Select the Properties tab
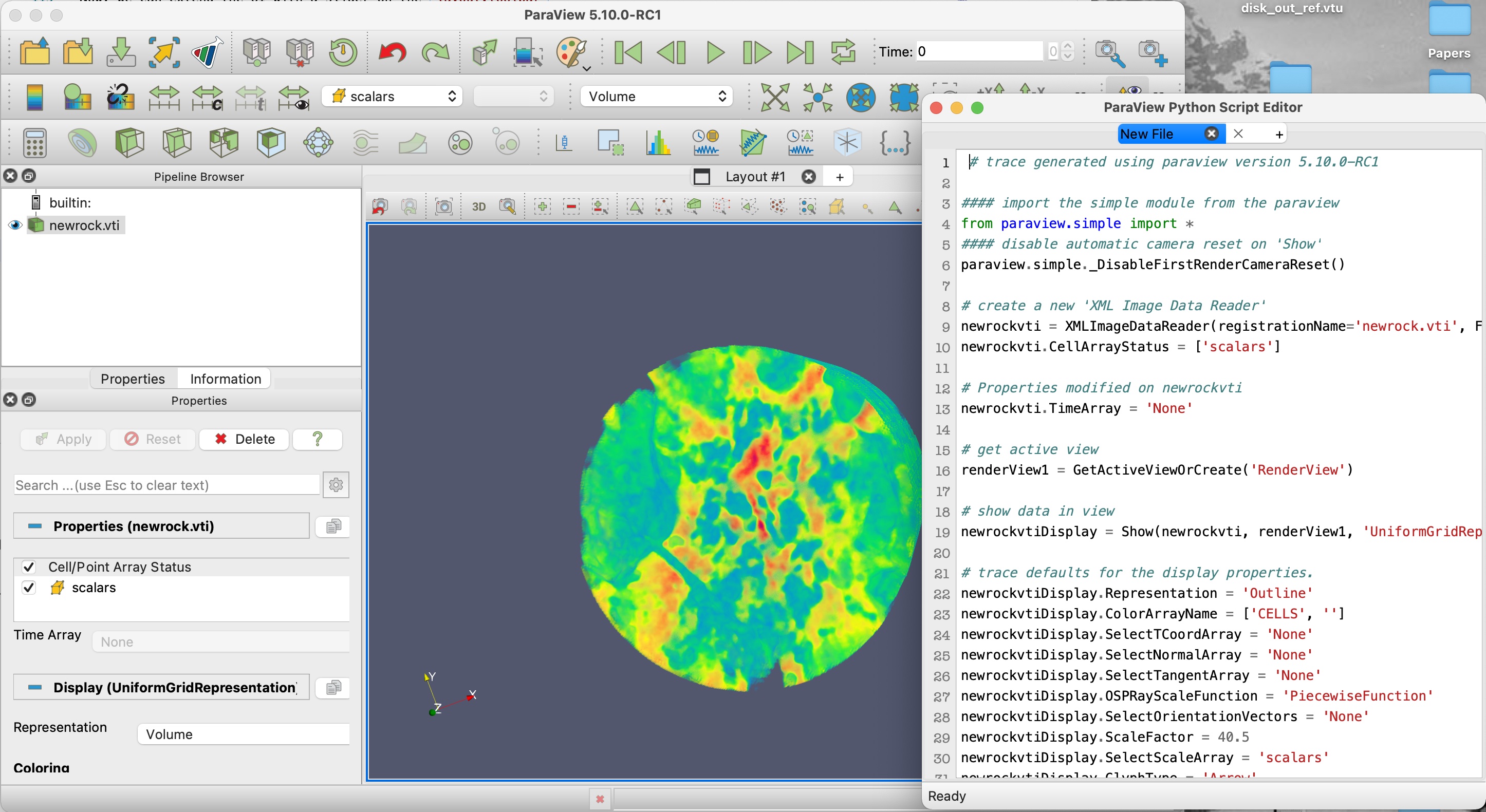 pos(133,379)
